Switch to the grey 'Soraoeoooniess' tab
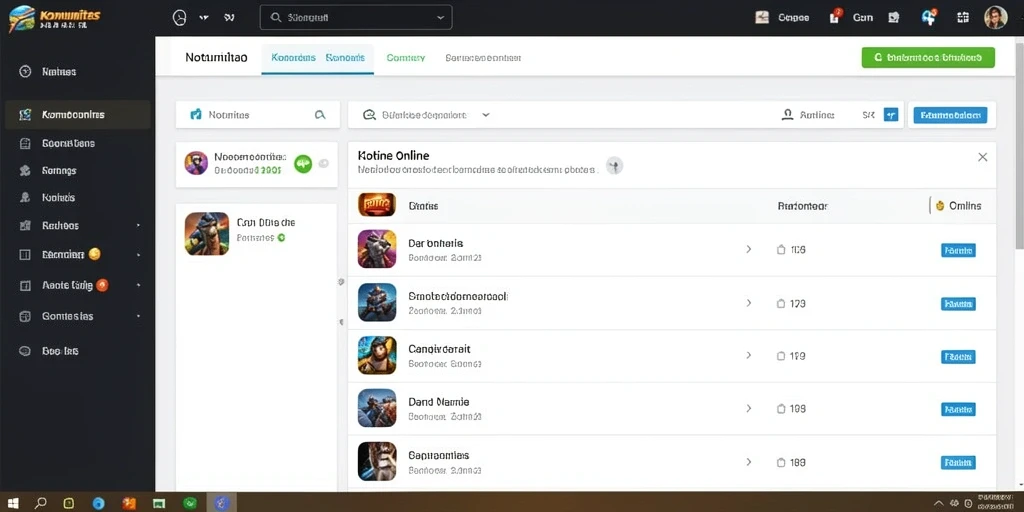This screenshot has width=1024, height=512. pyautogui.click(x=483, y=57)
